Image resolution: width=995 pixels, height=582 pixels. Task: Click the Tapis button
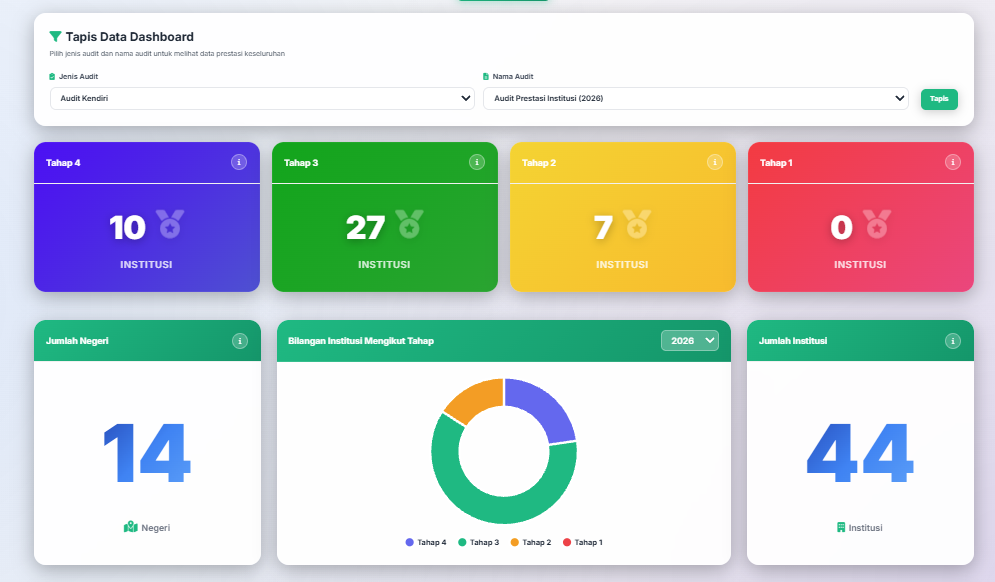(939, 99)
